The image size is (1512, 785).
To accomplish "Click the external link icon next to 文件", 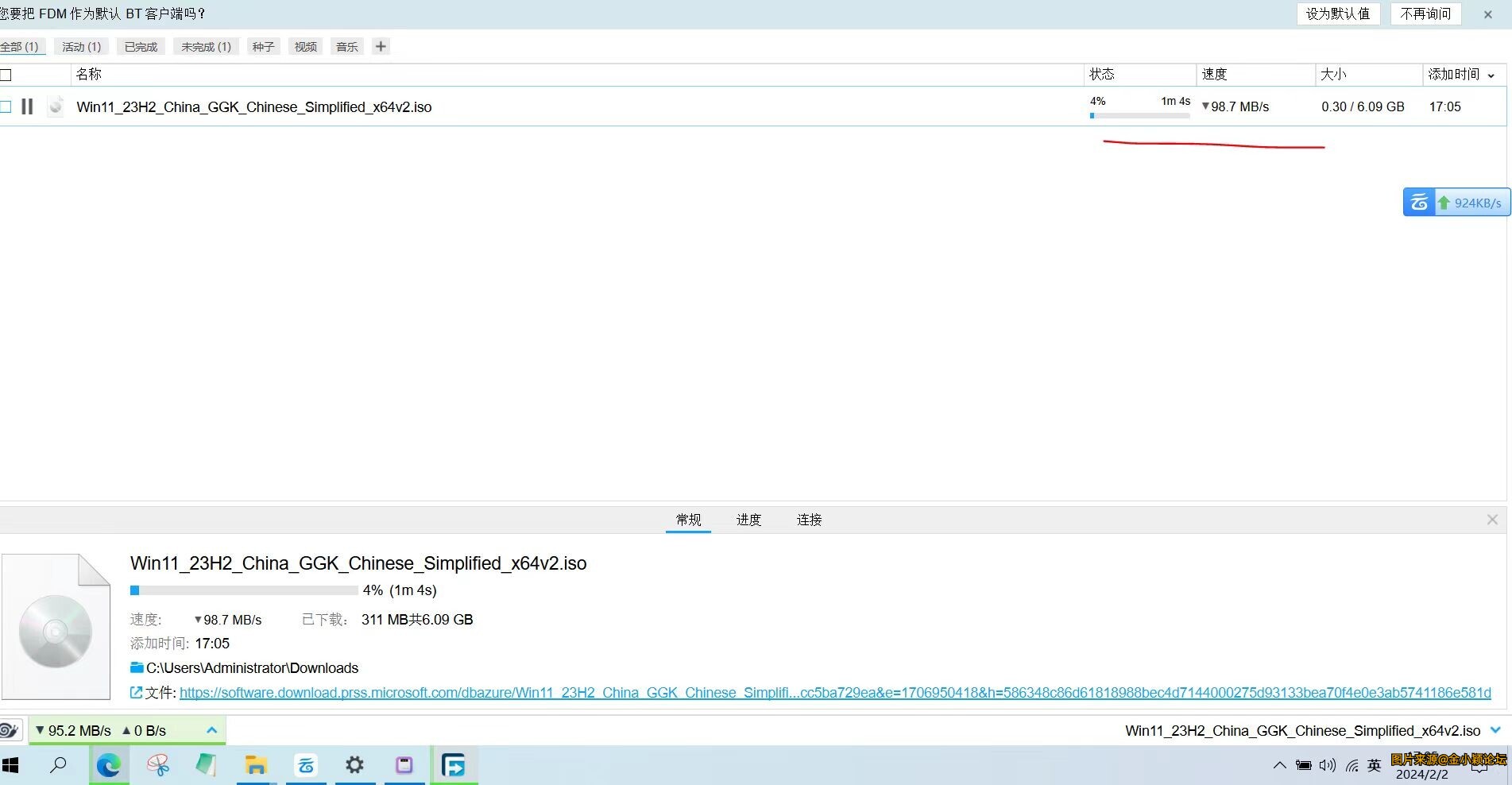I will tap(136, 692).
